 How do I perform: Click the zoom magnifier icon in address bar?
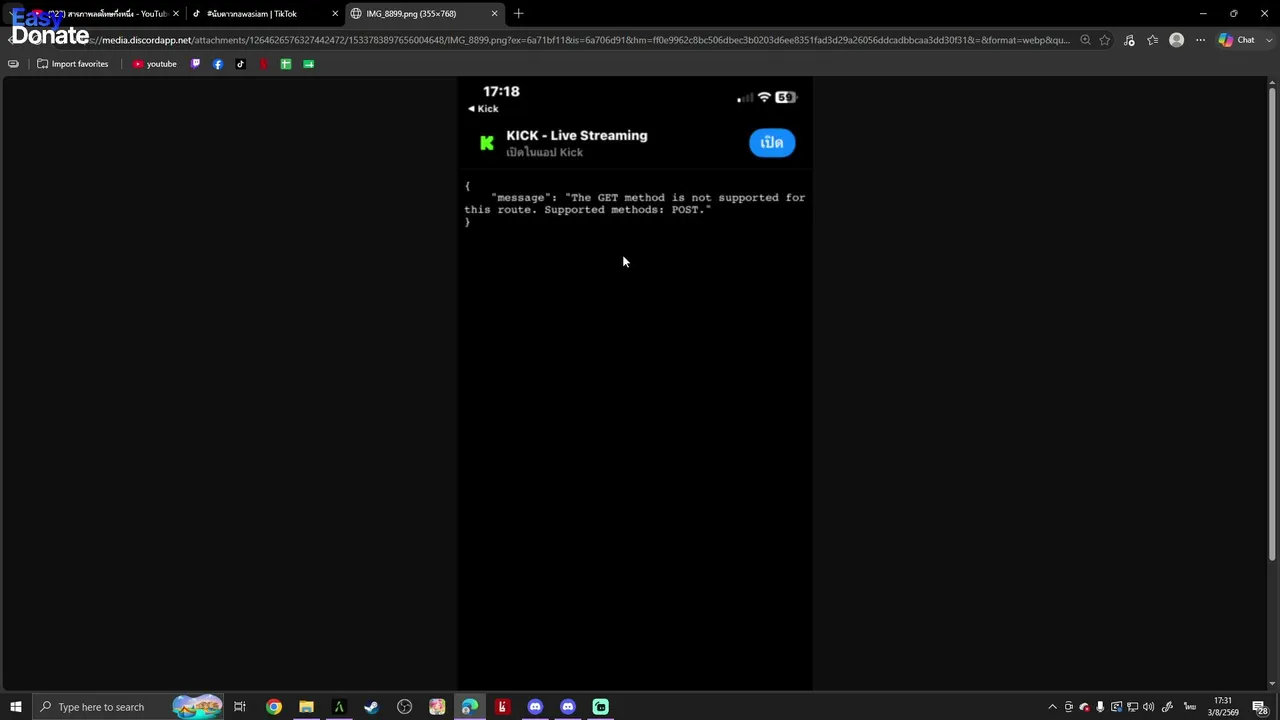click(1085, 40)
